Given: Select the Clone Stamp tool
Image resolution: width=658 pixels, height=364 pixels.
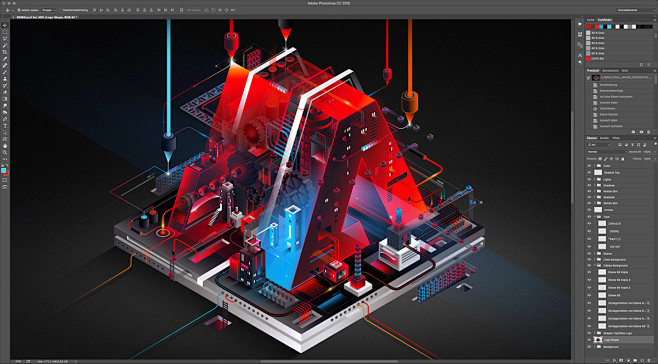Looking at the screenshot, I should click(x=5, y=79).
